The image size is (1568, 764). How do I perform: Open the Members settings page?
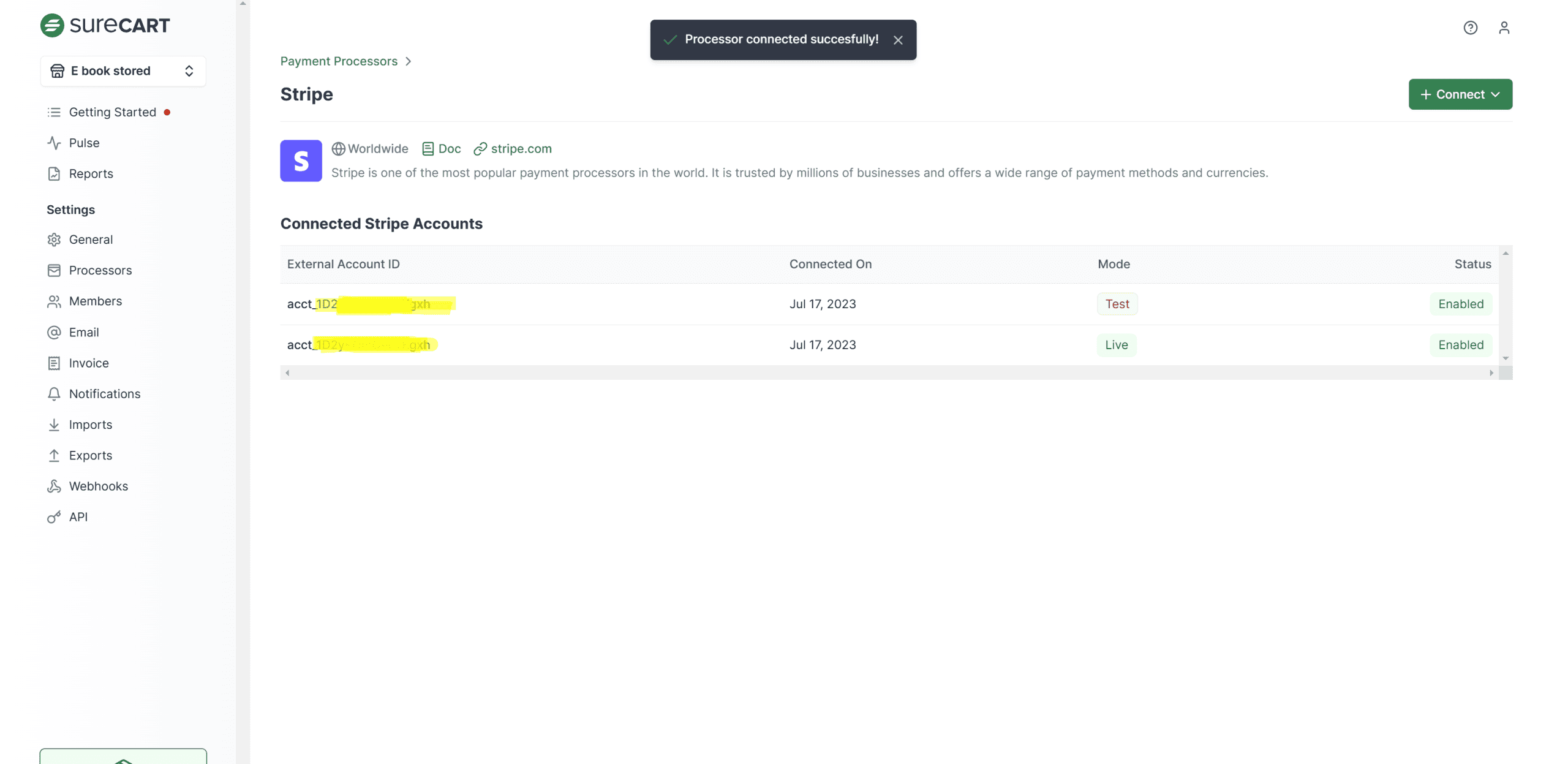[x=95, y=301]
